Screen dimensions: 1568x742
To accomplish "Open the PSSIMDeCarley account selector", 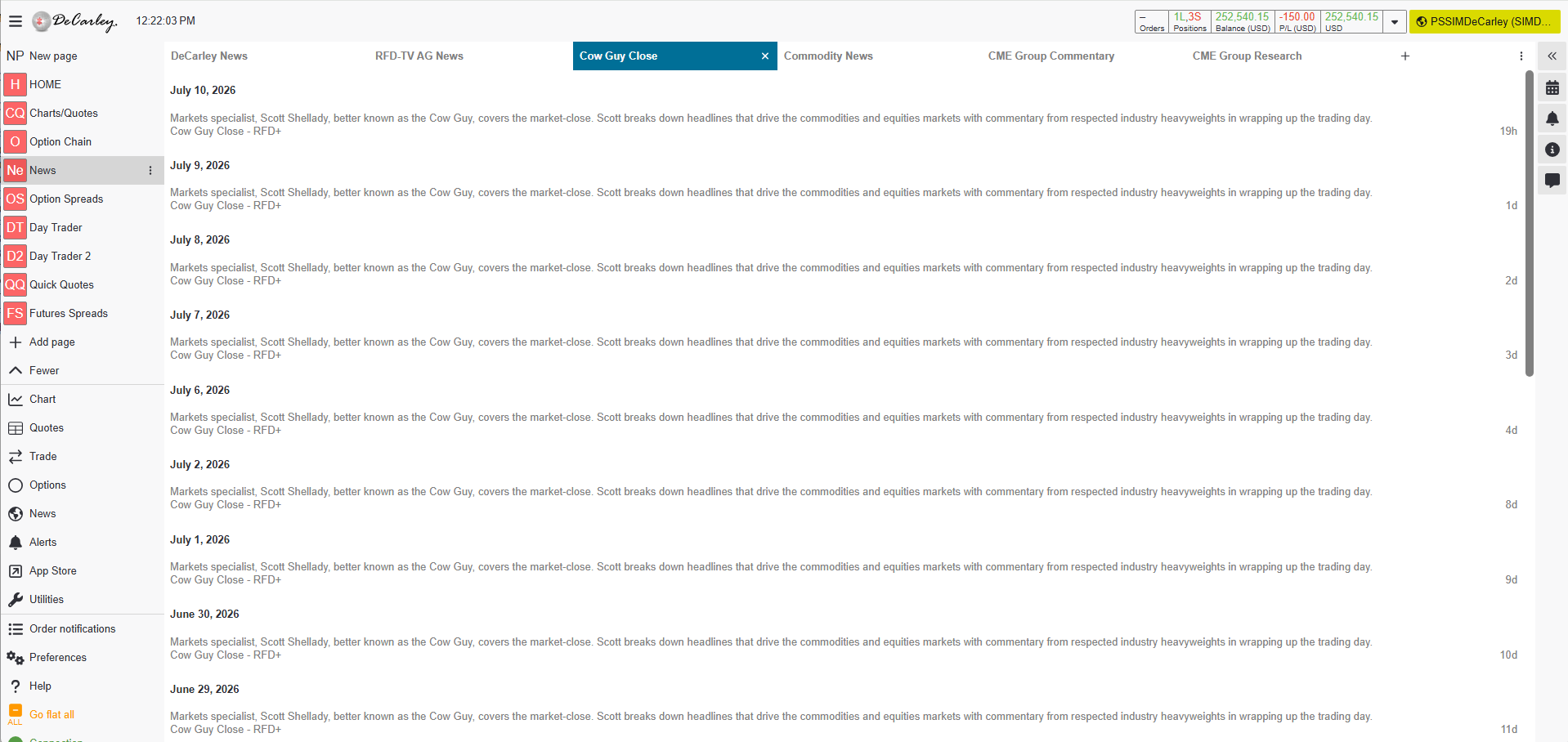I will (1485, 22).
